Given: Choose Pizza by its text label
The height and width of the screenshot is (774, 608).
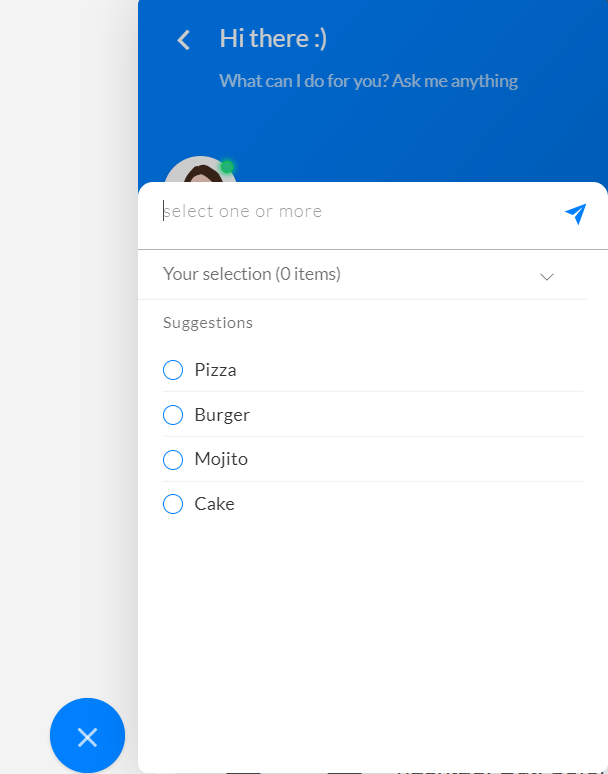Looking at the screenshot, I should point(216,370).
